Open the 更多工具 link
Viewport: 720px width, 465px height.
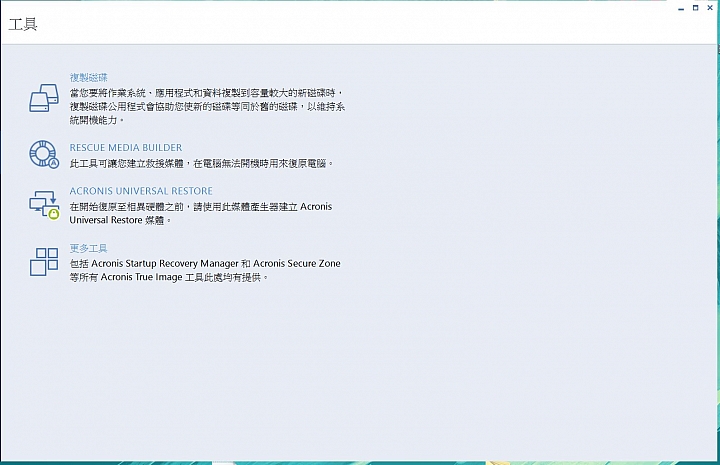click(x=89, y=248)
